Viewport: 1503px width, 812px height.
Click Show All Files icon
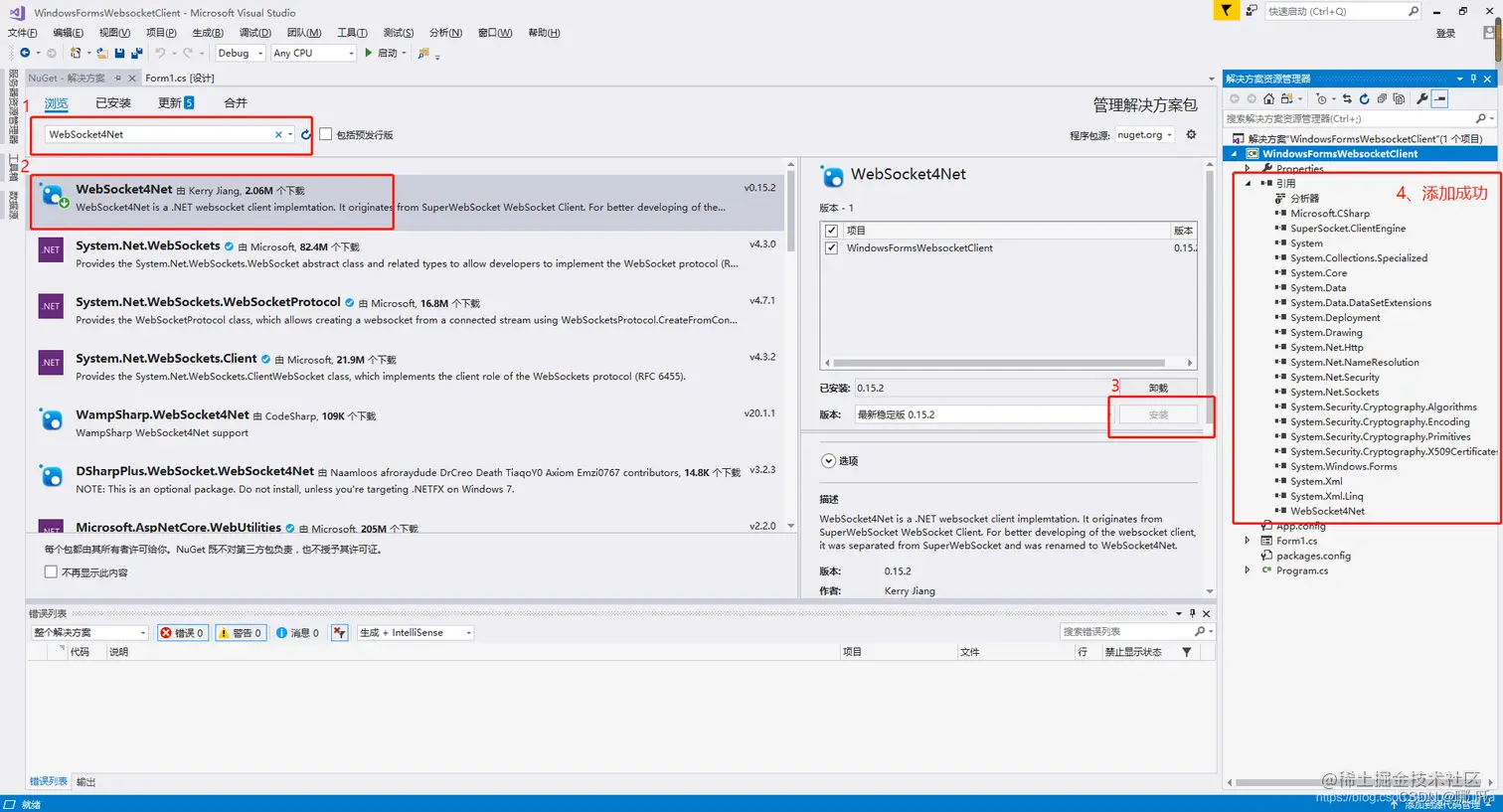(1399, 98)
